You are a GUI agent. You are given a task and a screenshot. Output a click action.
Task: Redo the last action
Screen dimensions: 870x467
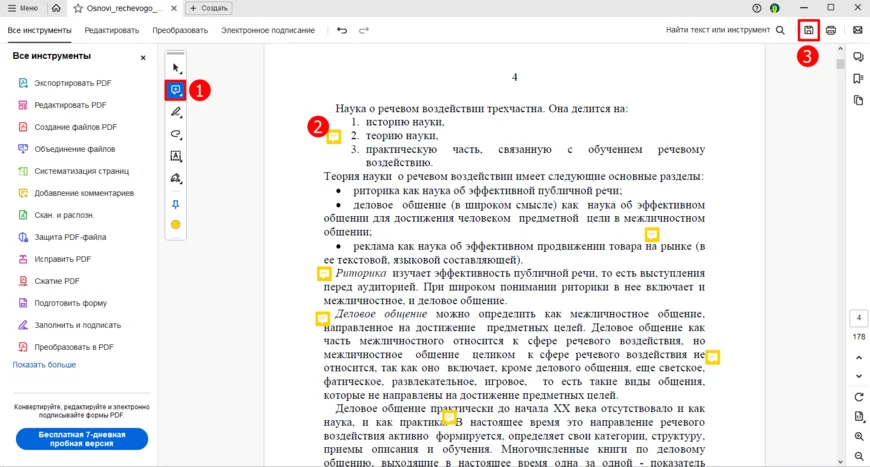[363, 30]
